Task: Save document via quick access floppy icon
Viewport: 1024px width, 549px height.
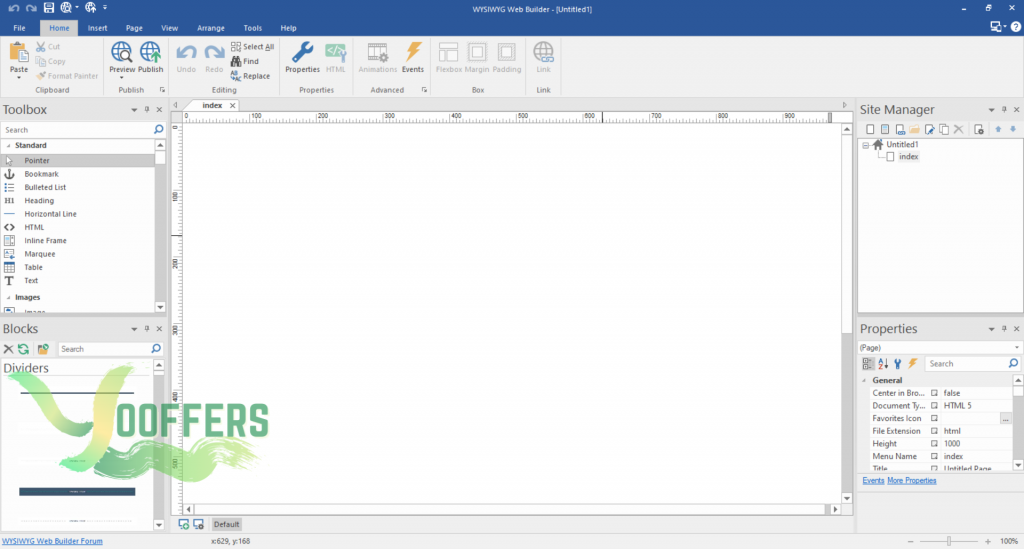Action: [x=48, y=8]
